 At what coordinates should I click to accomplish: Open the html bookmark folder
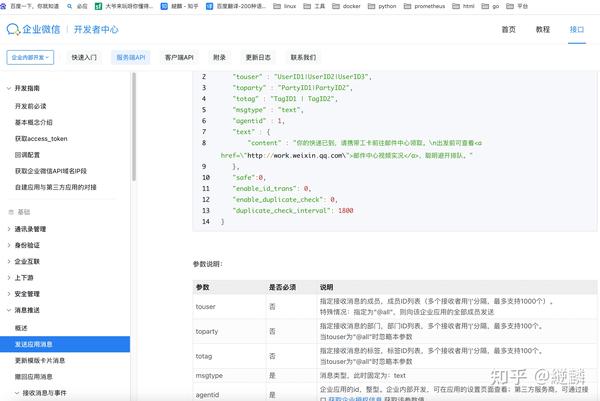463,6
